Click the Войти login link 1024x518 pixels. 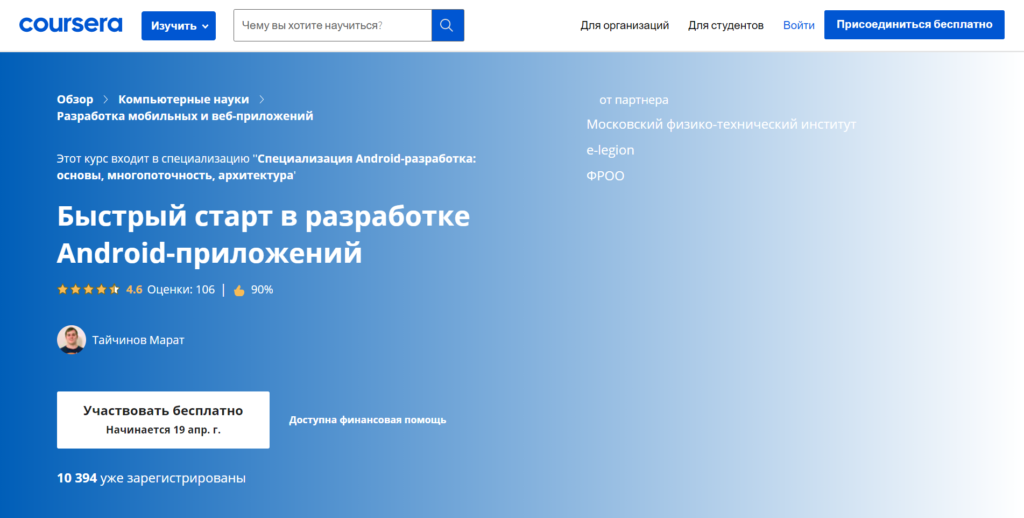[x=798, y=25]
